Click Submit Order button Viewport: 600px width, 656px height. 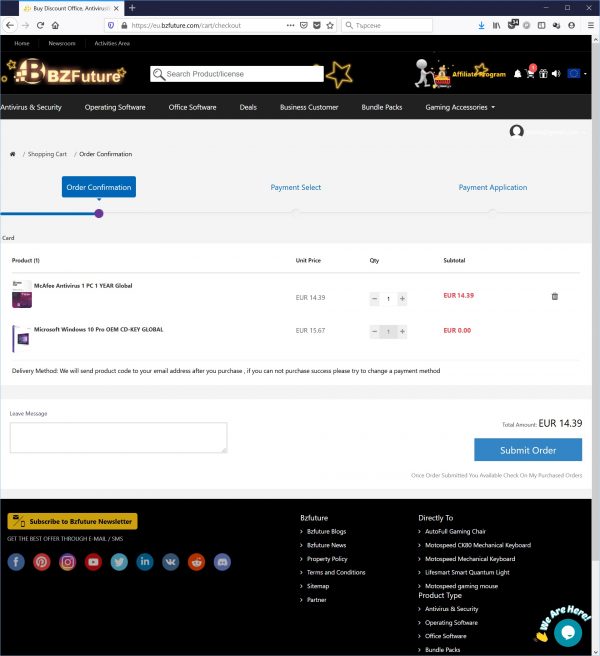[528, 450]
